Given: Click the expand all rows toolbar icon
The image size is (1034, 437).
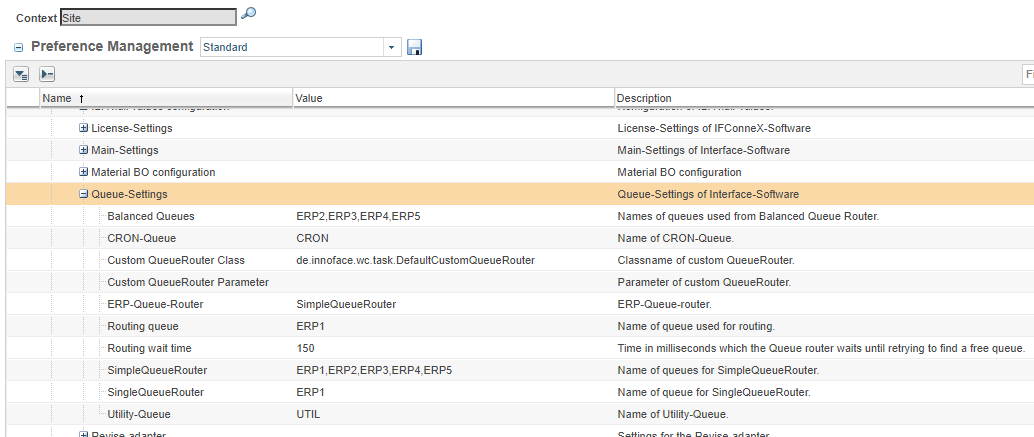Looking at the screenshot, I should click(x=21, y=74).
